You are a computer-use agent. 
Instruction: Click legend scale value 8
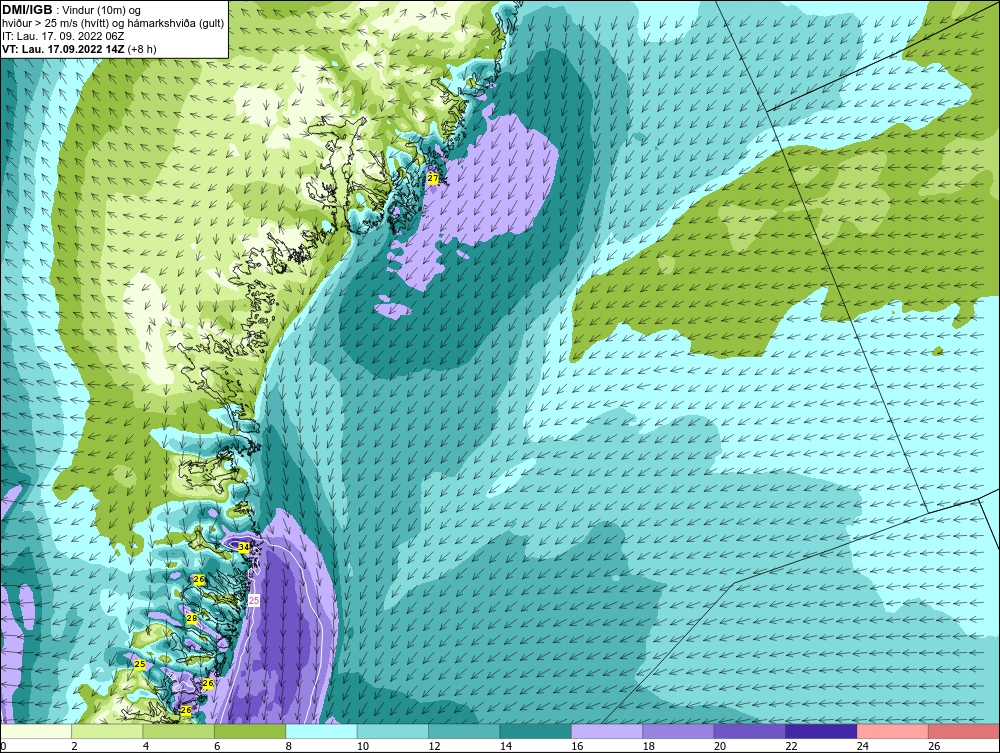click(289, 746)
